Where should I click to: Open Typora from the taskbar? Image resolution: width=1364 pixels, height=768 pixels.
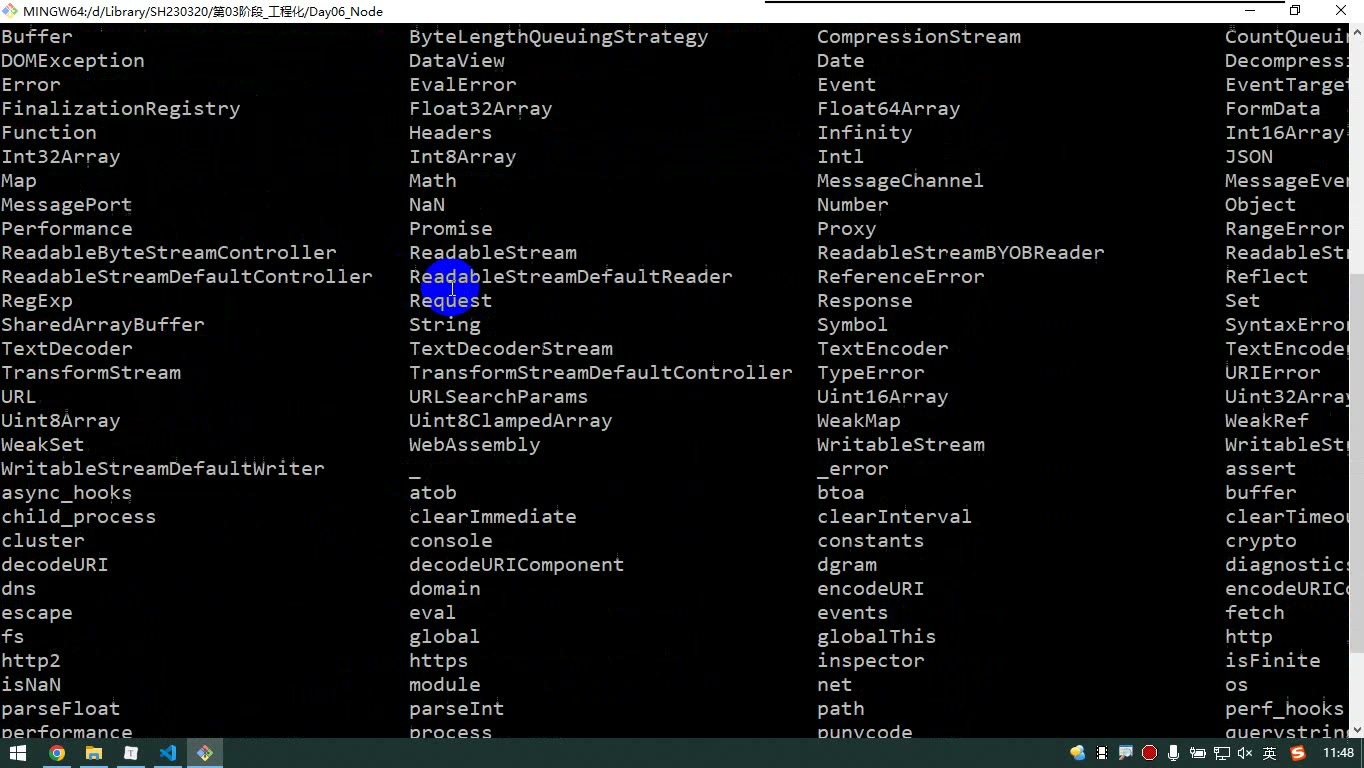(131, 753)
